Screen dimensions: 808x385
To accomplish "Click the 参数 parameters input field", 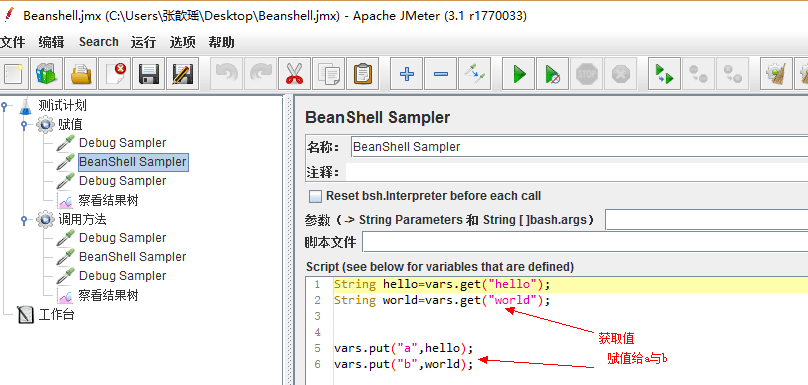I will tap(706, 220).
